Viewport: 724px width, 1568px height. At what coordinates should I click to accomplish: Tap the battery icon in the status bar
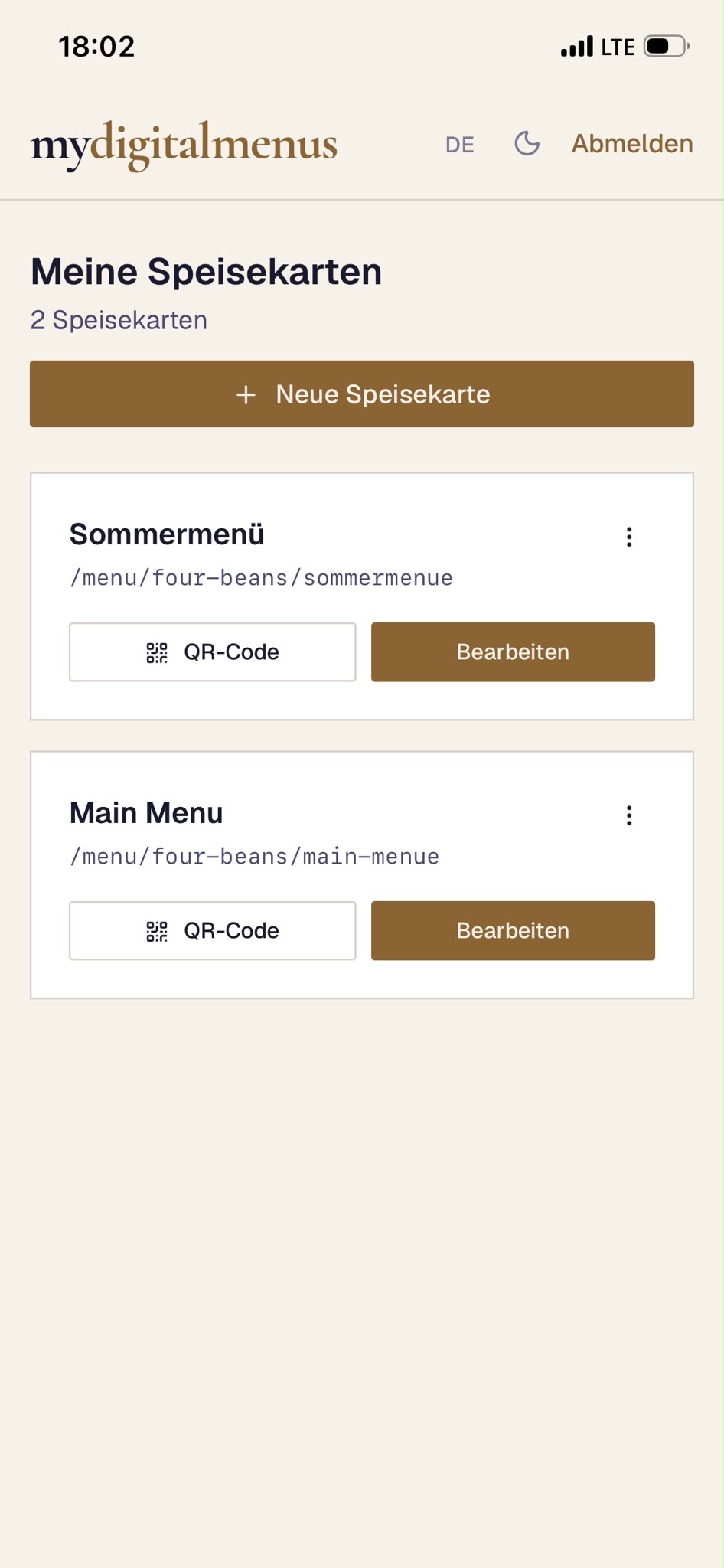tap(667, 47)
